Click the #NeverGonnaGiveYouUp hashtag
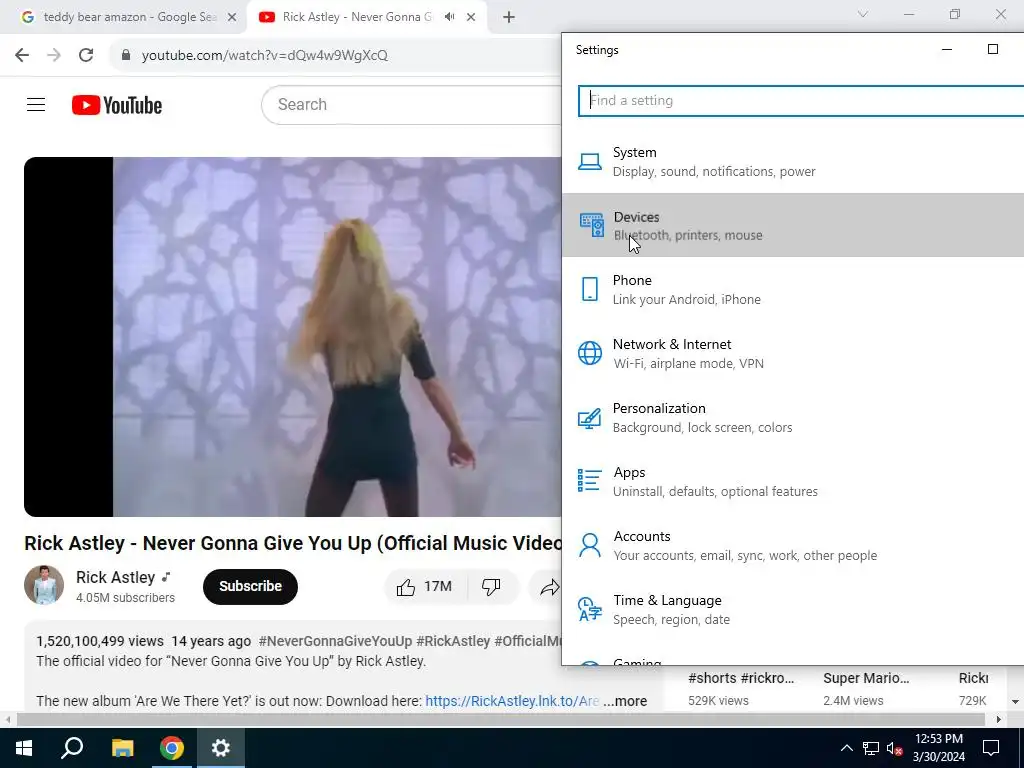1024x768 pixels. click(x=335, y=641)
